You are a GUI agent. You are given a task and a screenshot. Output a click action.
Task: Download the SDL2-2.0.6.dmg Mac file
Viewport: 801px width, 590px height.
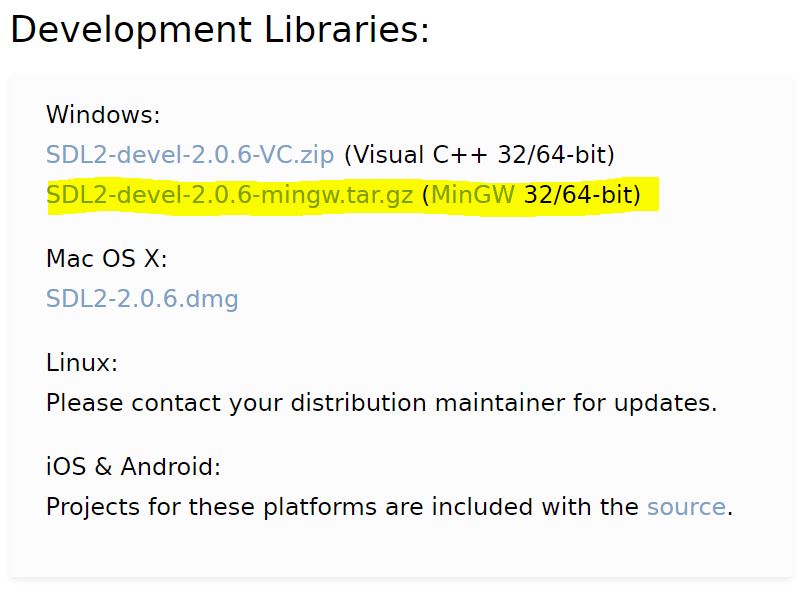pyautogui.click(x=142, y=298)
